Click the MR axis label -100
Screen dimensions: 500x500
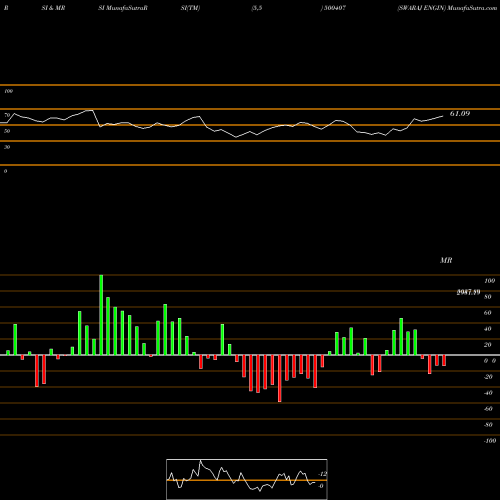[490, 441]
